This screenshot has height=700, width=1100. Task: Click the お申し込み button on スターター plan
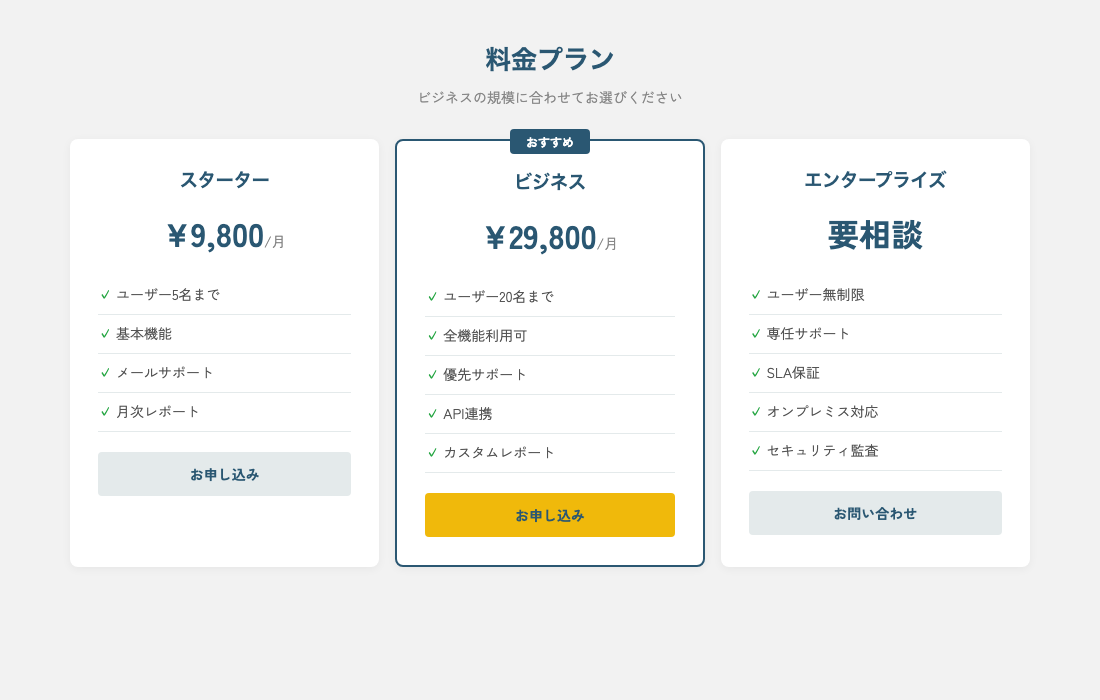tap(224, 473)
